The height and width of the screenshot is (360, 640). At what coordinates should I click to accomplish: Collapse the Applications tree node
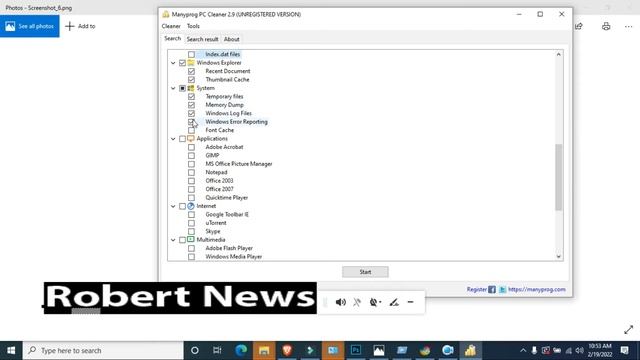pos(173,139)
